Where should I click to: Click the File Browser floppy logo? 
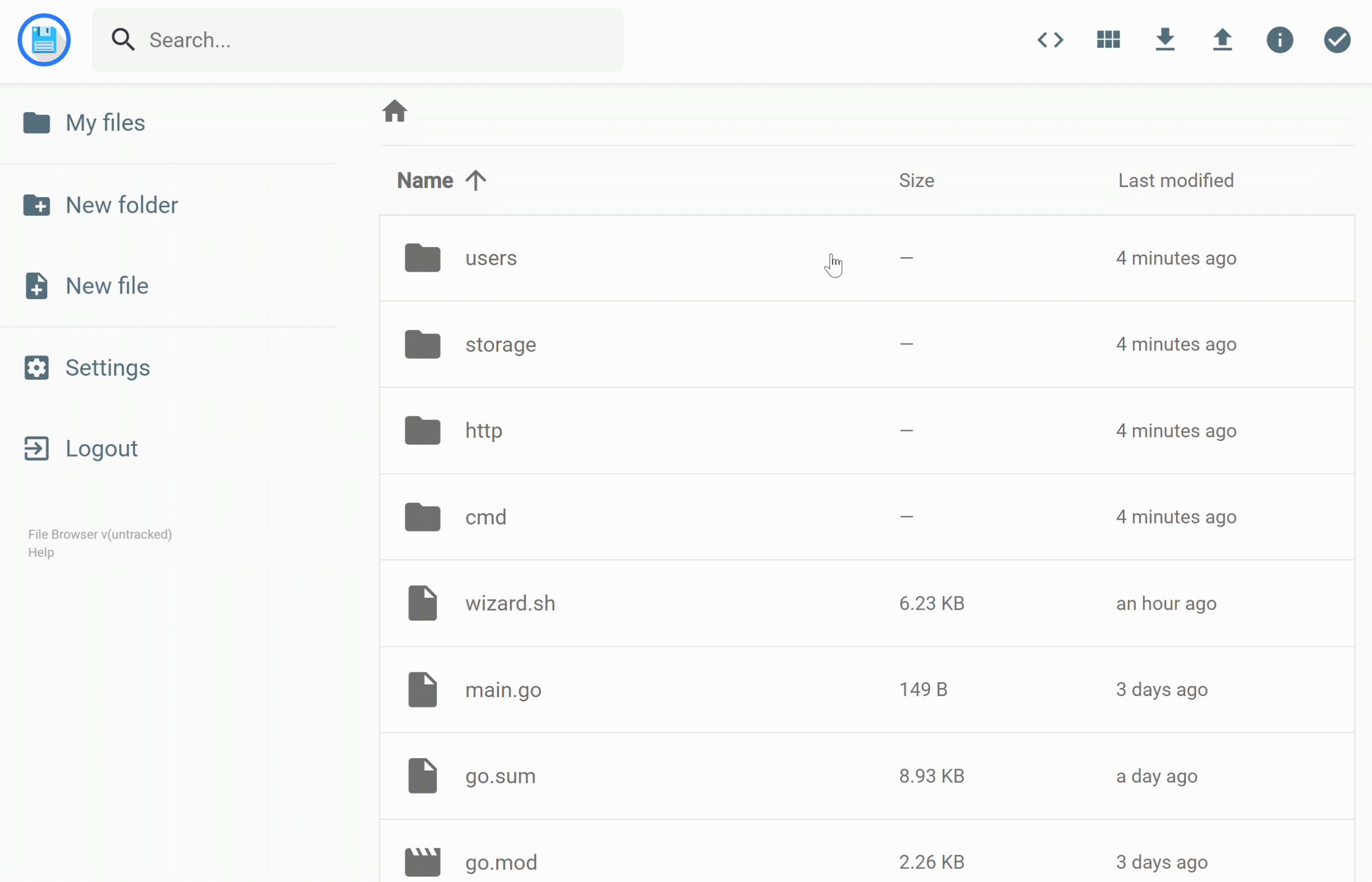(44, 40)
